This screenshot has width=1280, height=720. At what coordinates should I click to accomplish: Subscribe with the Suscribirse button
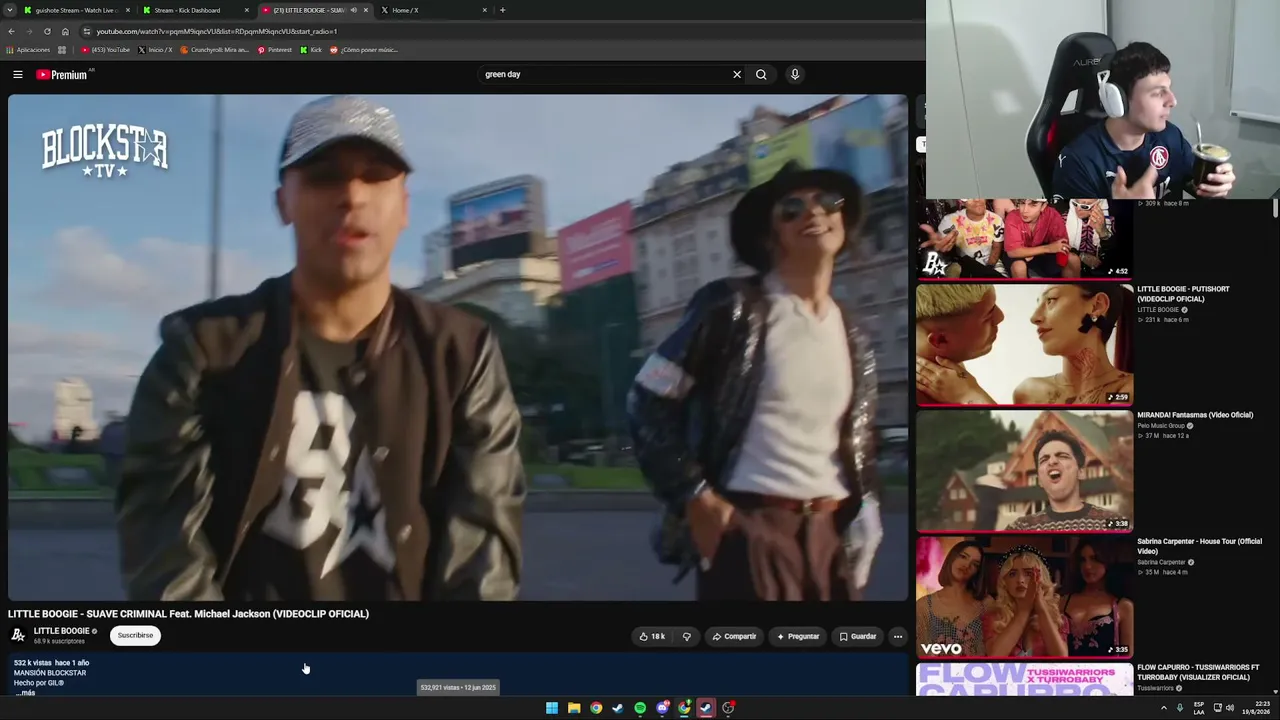tap(135, 635)
